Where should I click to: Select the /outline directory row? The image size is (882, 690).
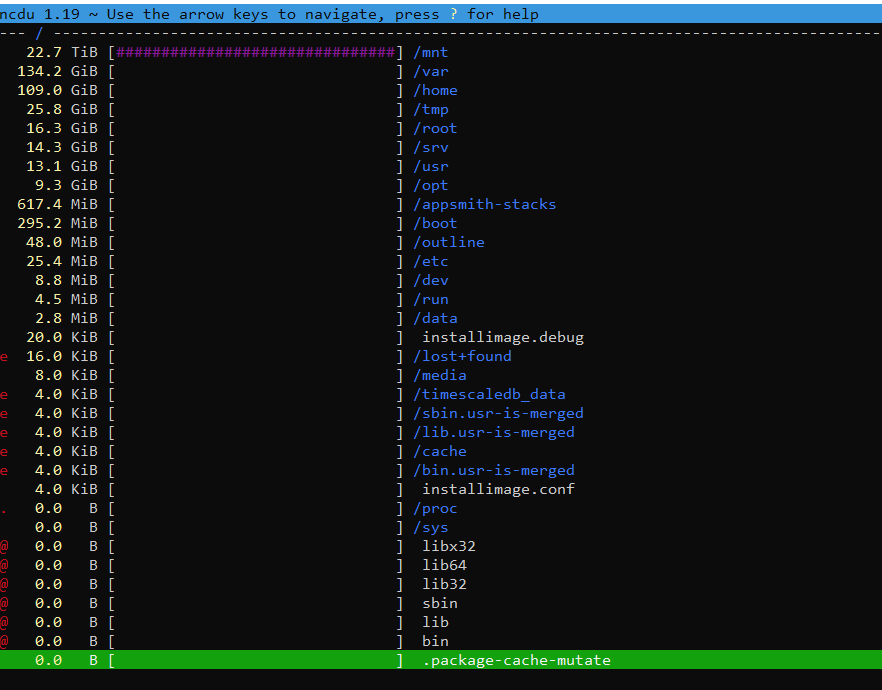point(441,242)
